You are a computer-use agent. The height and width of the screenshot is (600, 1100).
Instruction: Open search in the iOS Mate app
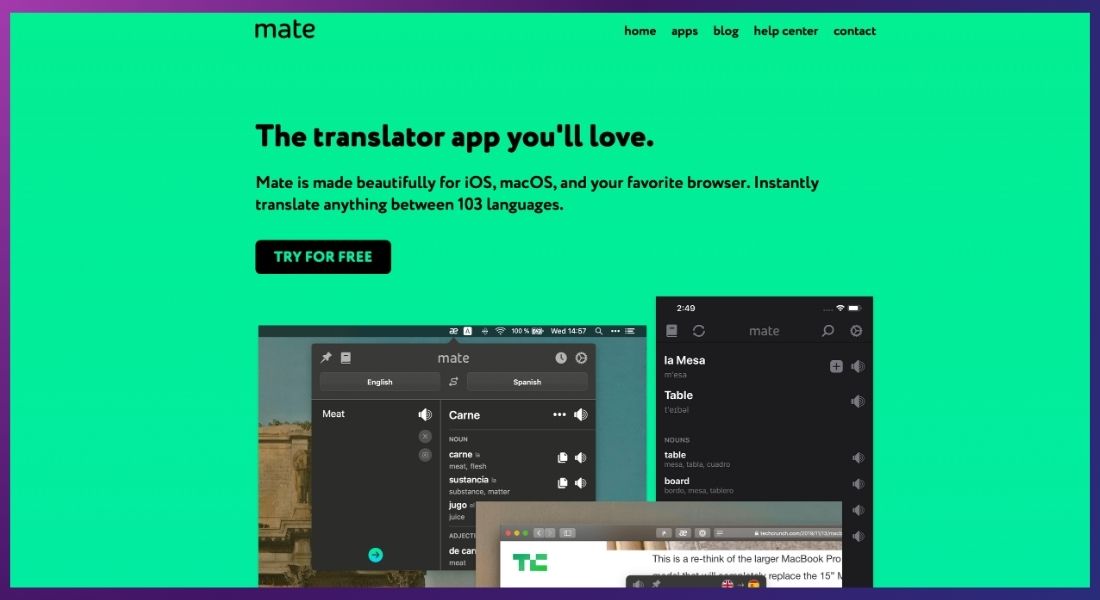point(828,330)
